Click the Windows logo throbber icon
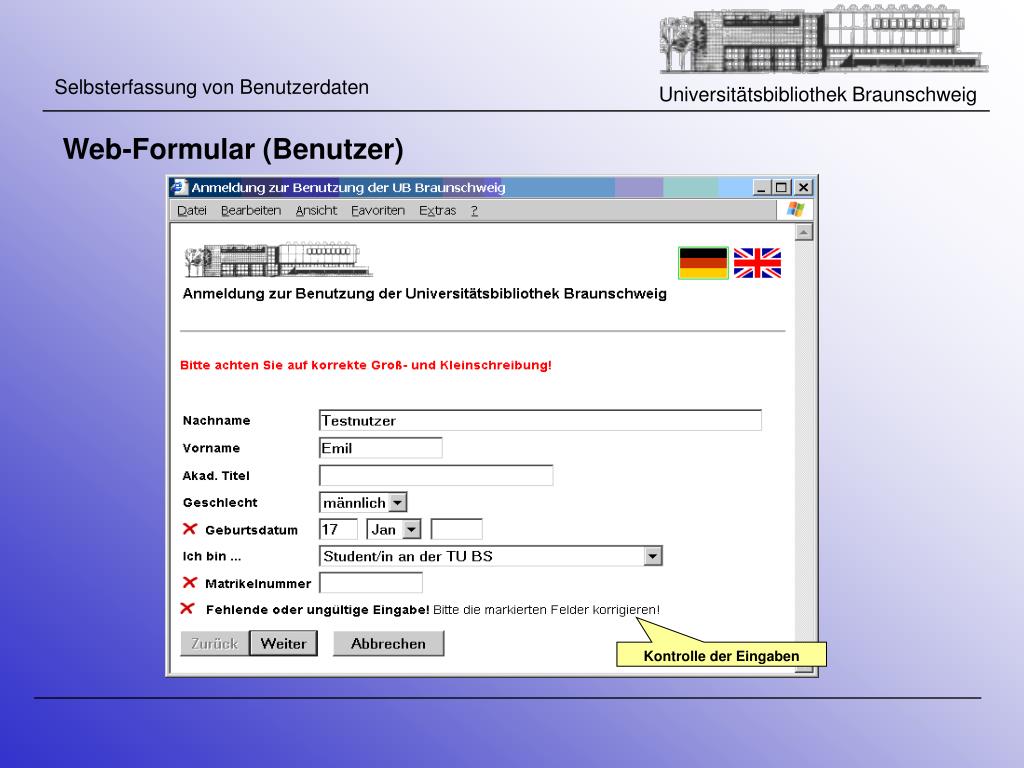 (x=795, y=210)
